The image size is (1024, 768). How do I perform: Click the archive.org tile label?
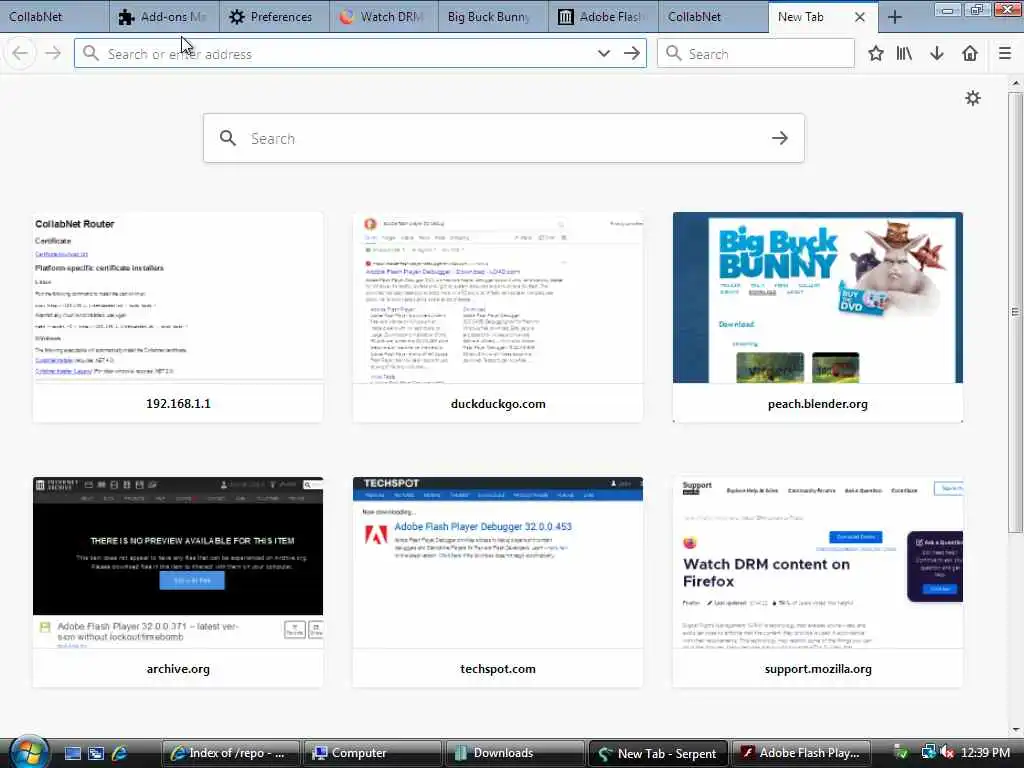tap(178, 669)
